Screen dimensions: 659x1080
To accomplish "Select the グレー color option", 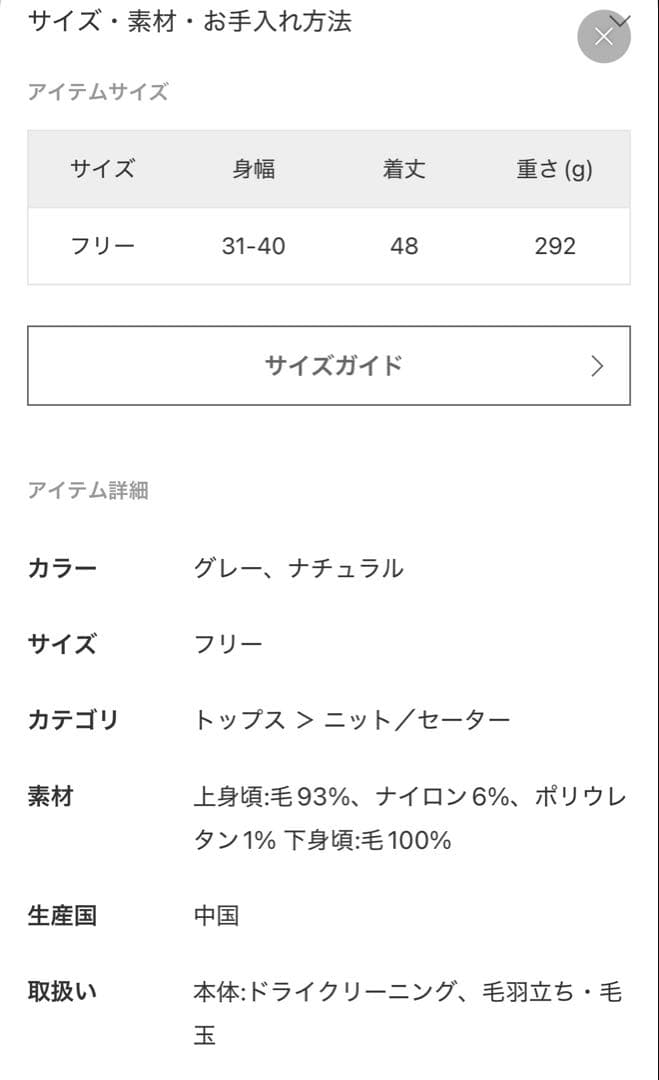I will point(232,567).
